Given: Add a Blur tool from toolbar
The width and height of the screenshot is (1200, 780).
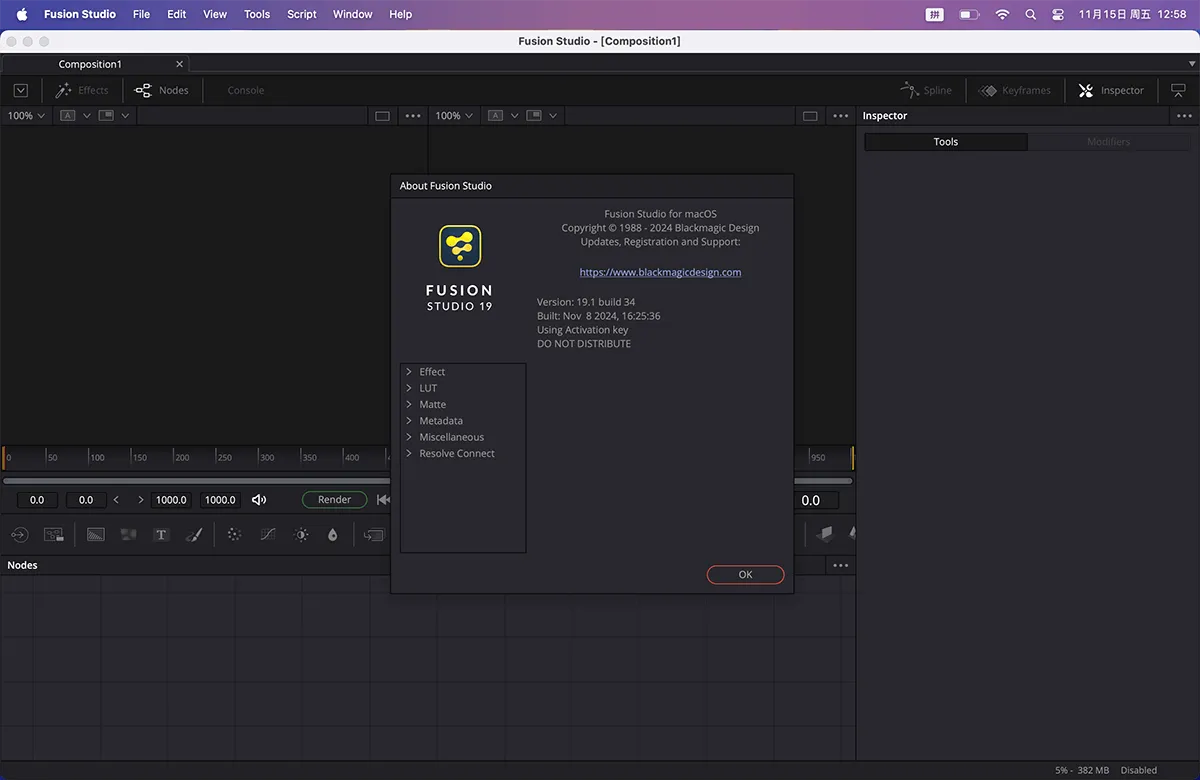Looking at the screenshot, I should coord(333,535).
